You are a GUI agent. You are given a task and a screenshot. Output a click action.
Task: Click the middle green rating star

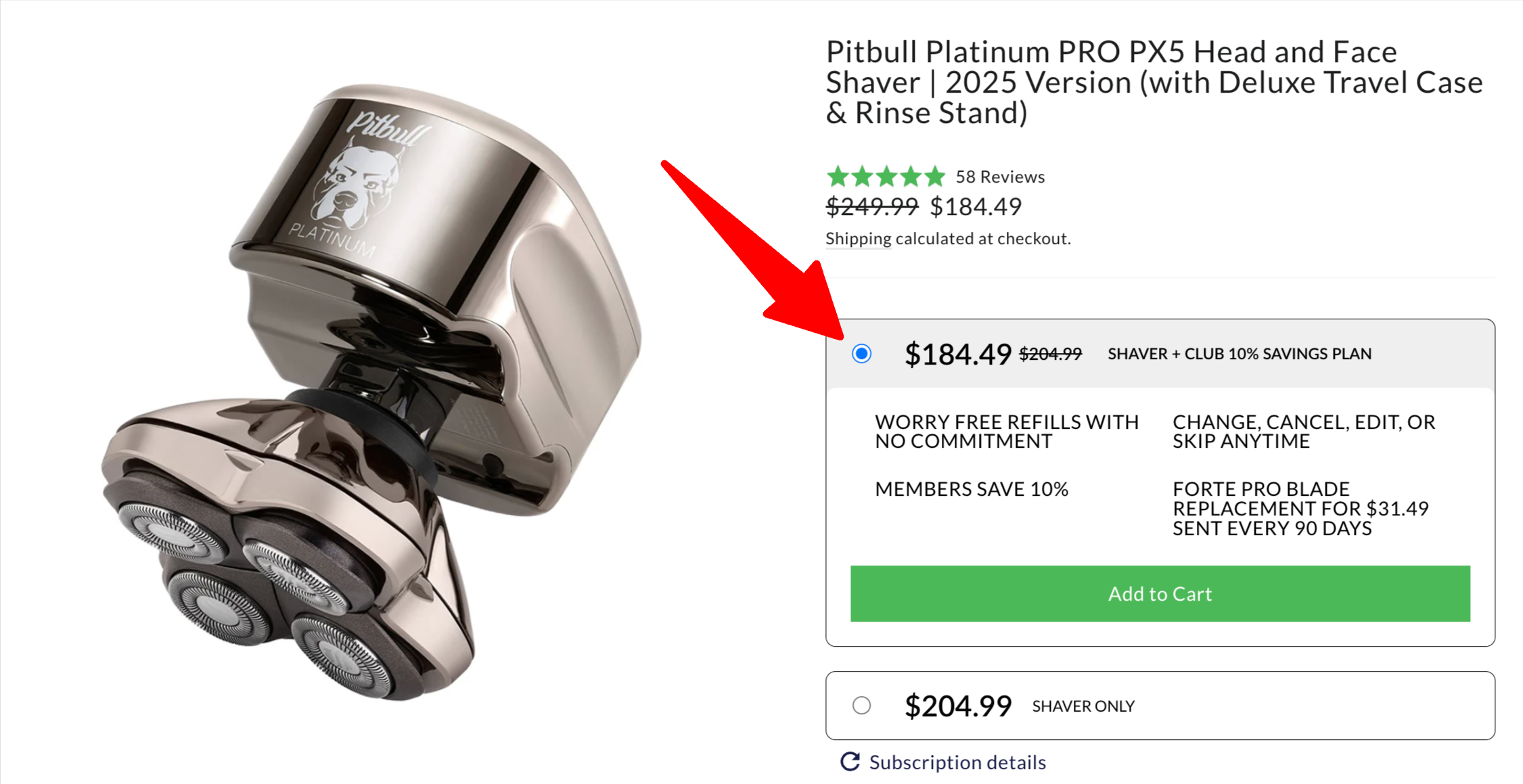[x=886, y=177]
